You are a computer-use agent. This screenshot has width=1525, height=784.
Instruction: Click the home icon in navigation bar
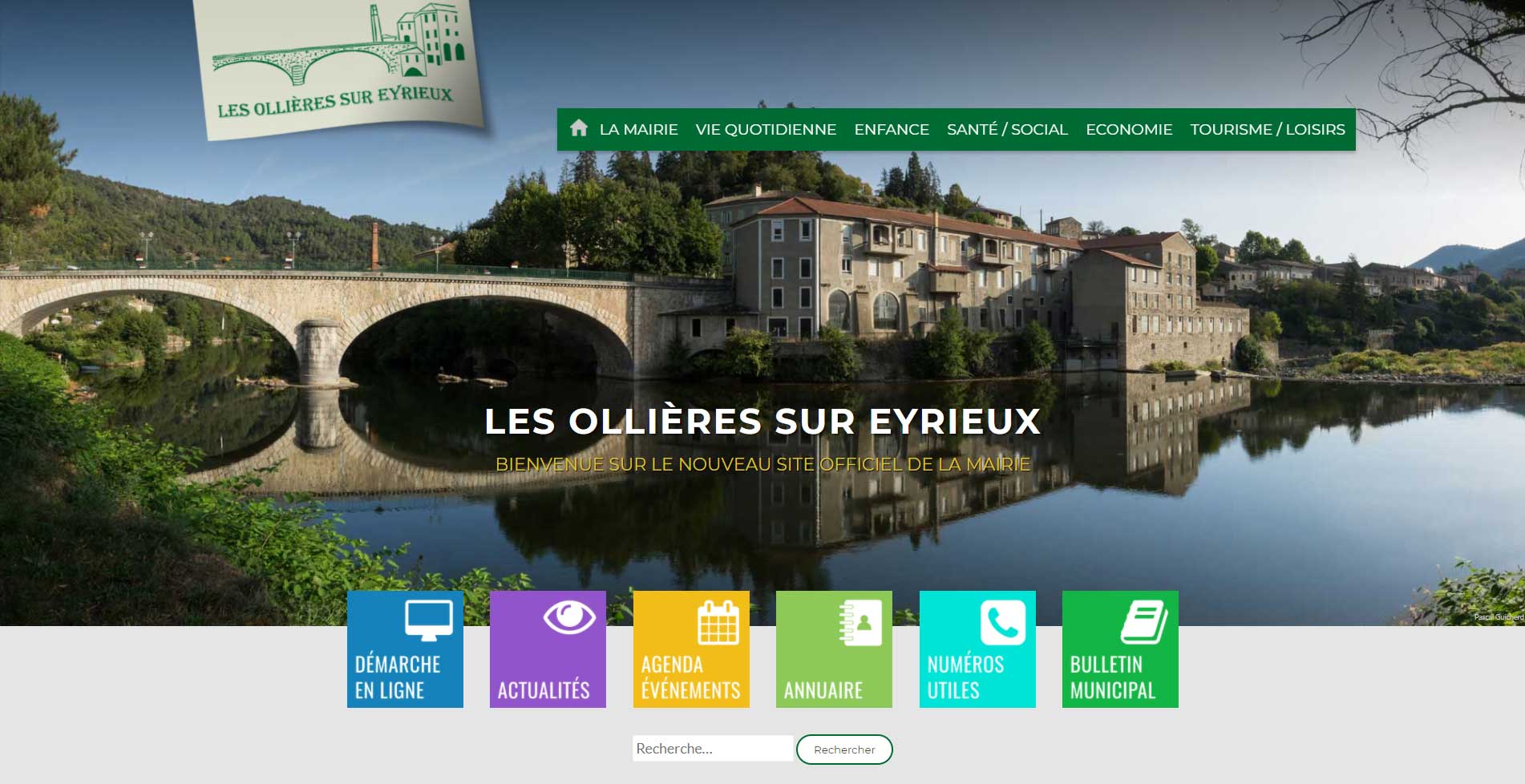pyautogui.click(x=578, y=128)
